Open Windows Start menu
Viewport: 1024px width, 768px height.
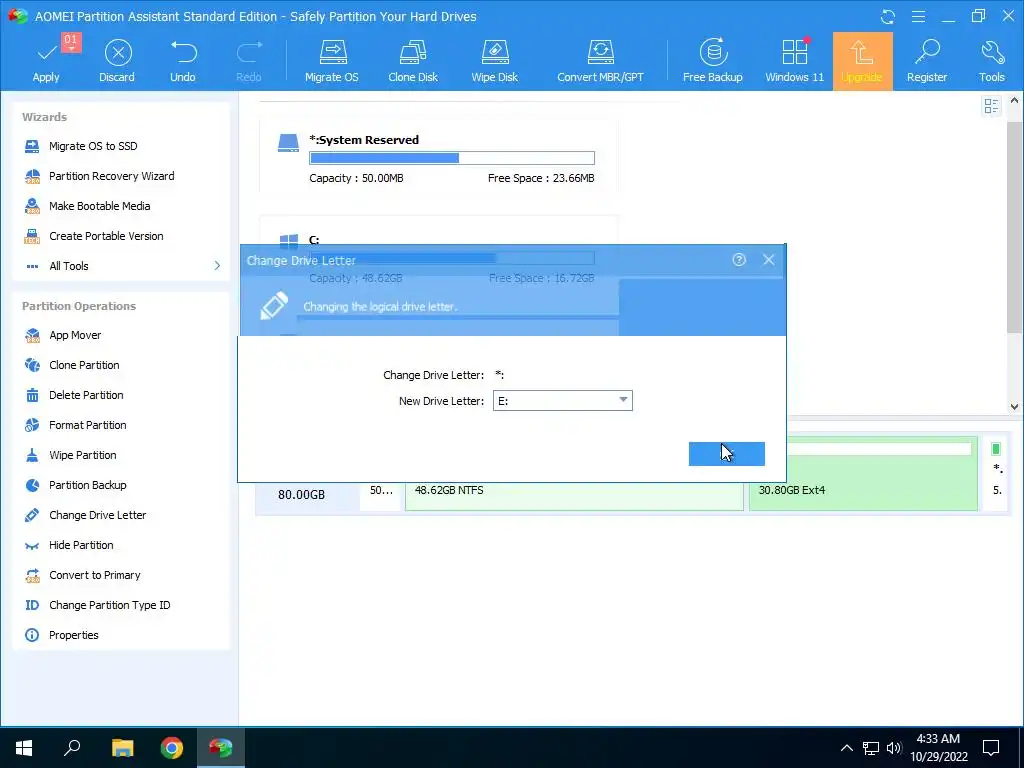(x=24, y=748)
